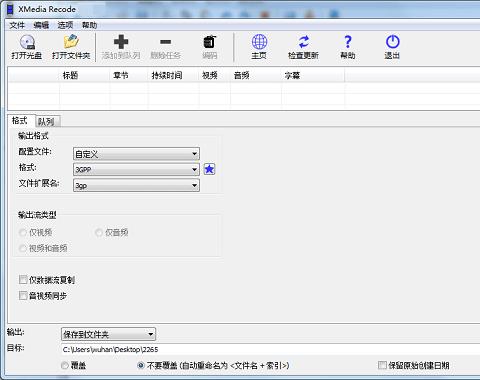
Task: Switch to the Format (格式) tab
Action: [x=20, y=121]
